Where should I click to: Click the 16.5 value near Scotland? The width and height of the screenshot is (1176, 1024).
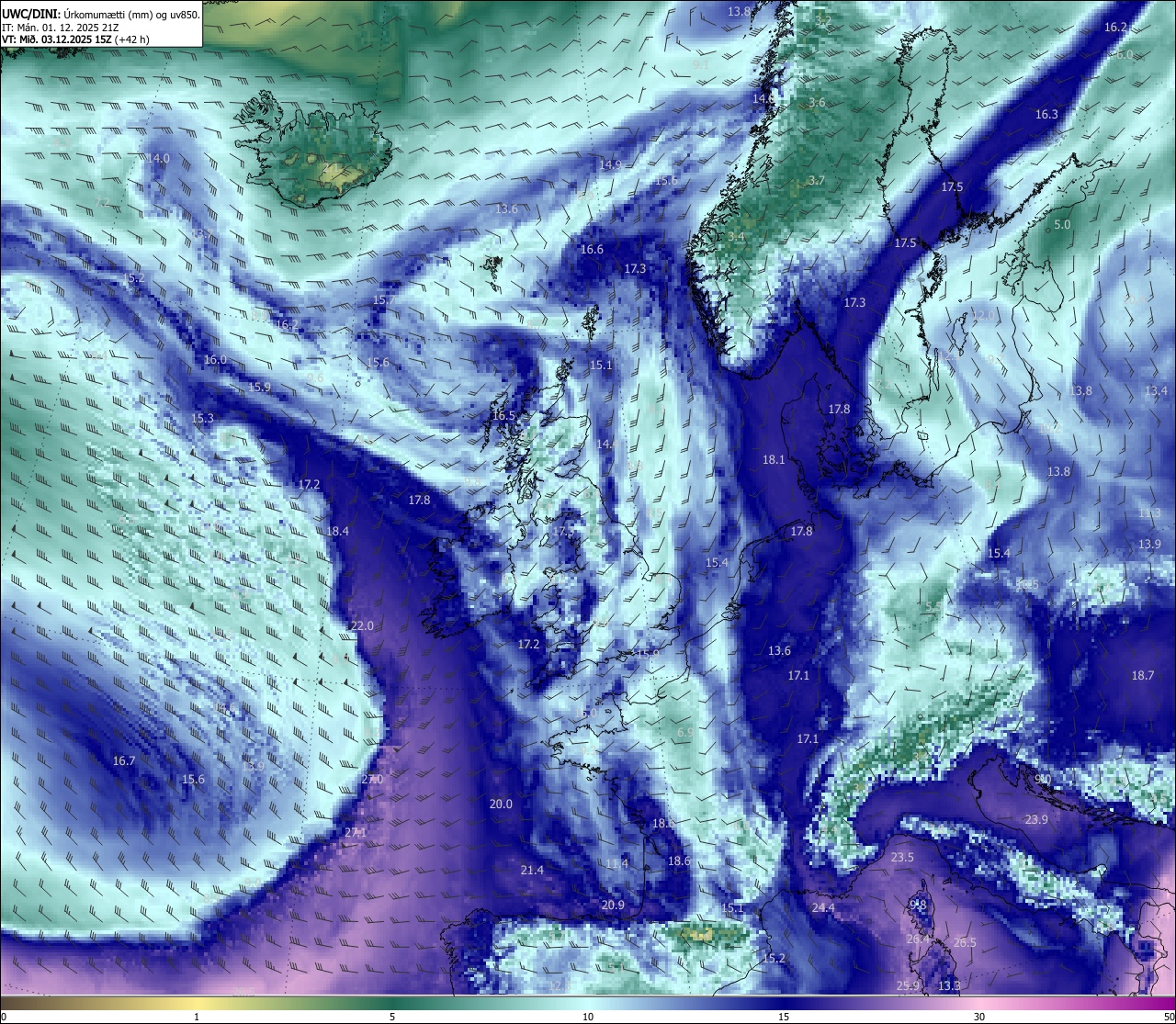coord(503,416)
